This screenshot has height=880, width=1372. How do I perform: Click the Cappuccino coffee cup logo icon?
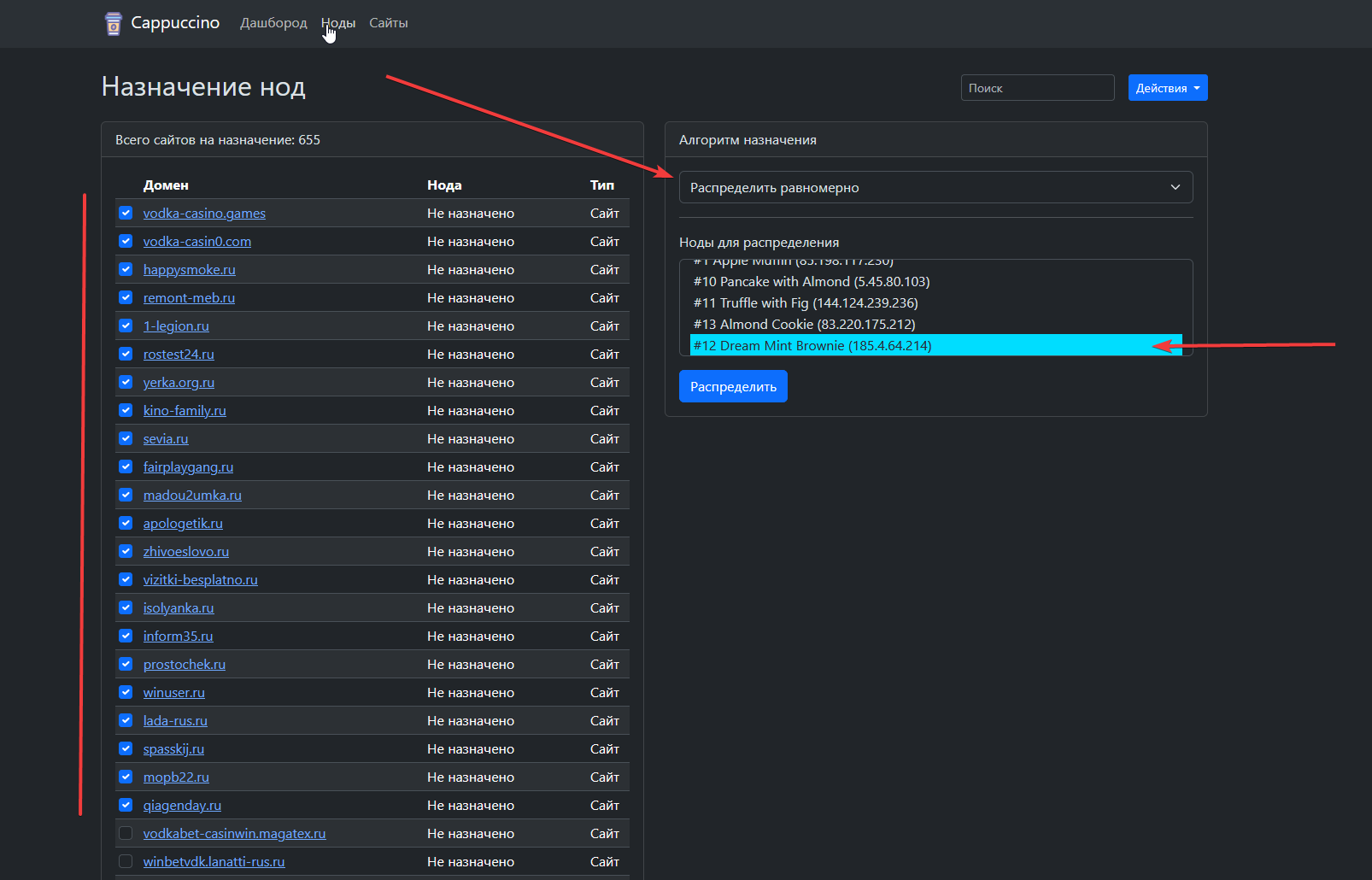[113, 23]
